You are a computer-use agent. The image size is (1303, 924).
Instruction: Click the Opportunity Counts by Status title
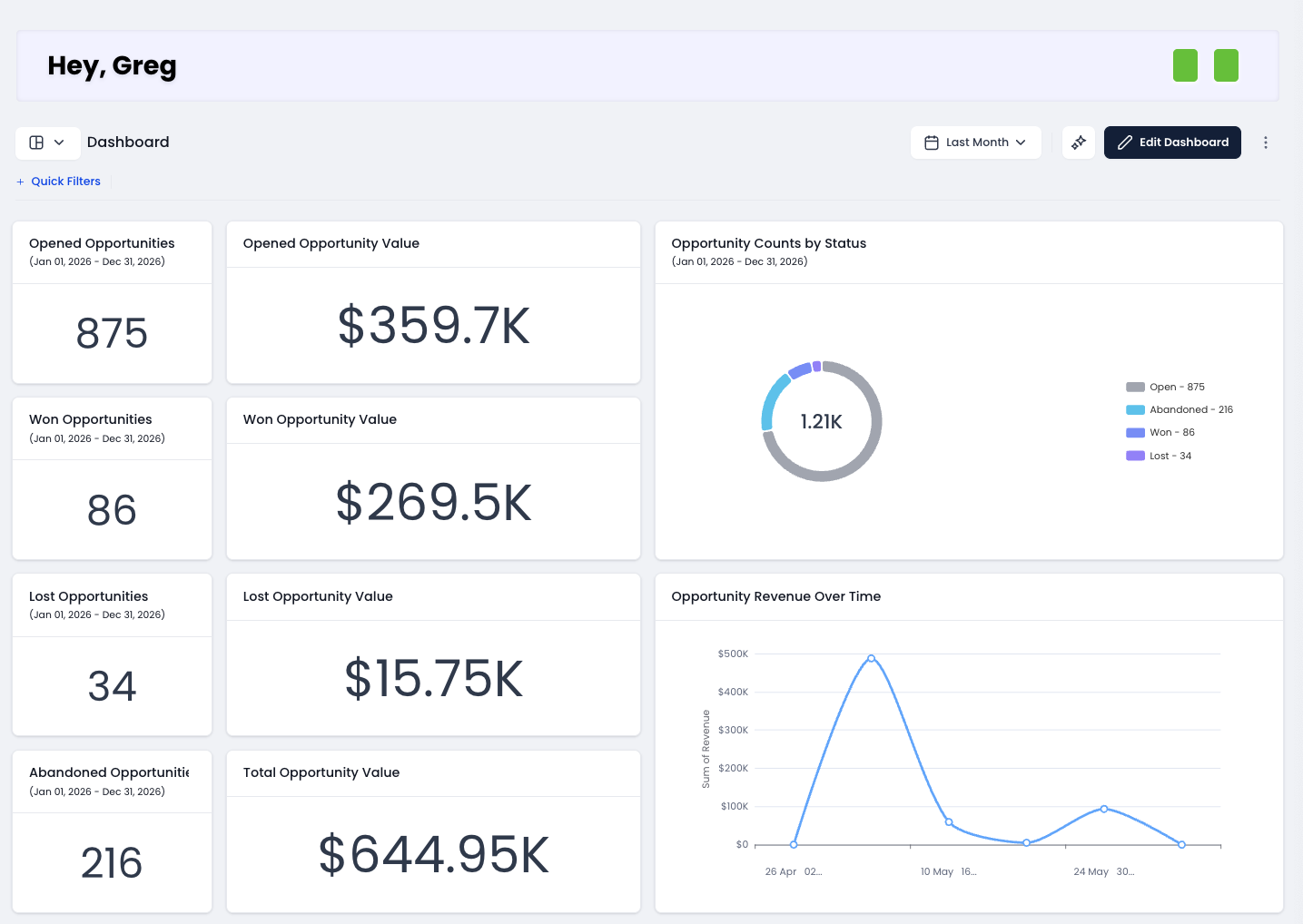tap(768, 243)
